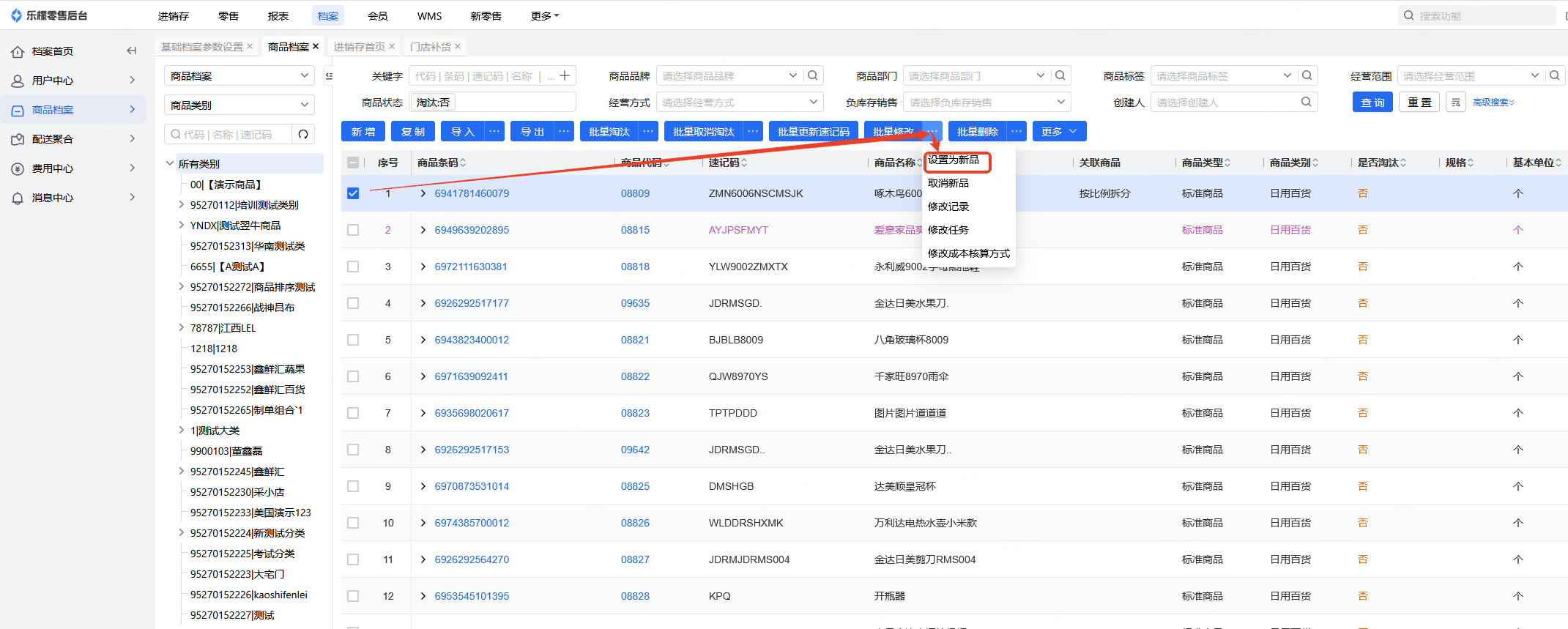
Task: Click the ellipsis next to 导入 button
Action: [x=494, y=132]
